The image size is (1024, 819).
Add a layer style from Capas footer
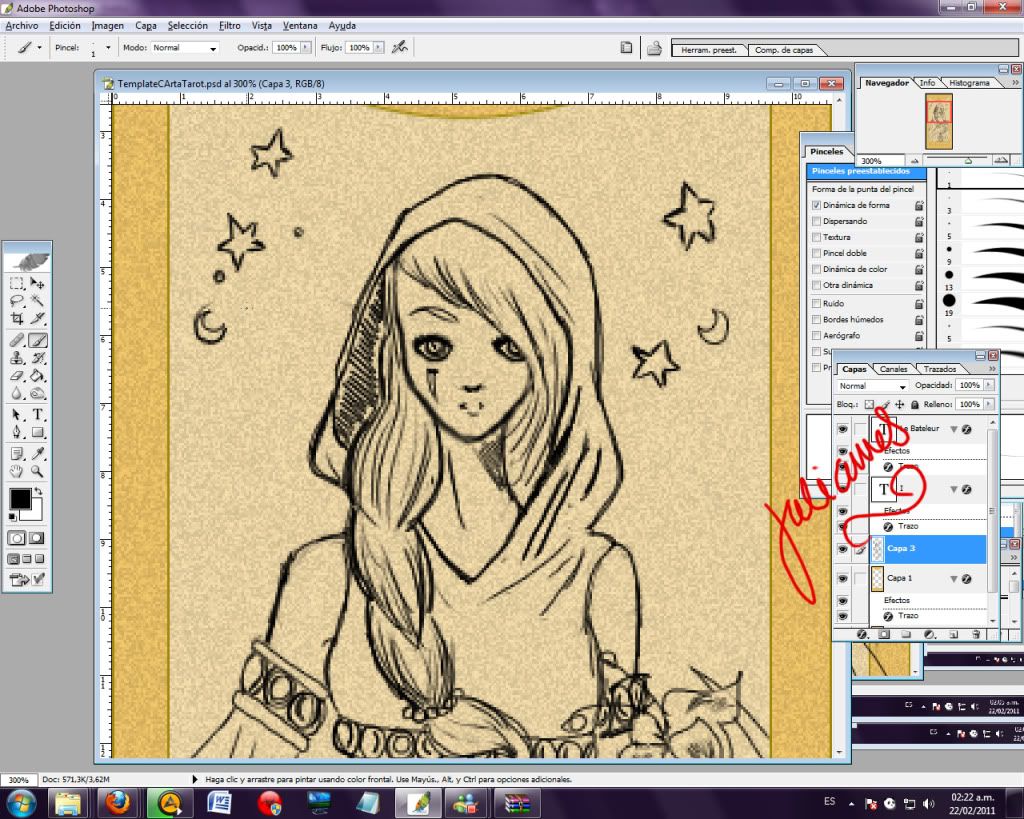click(x=862, y=634)
